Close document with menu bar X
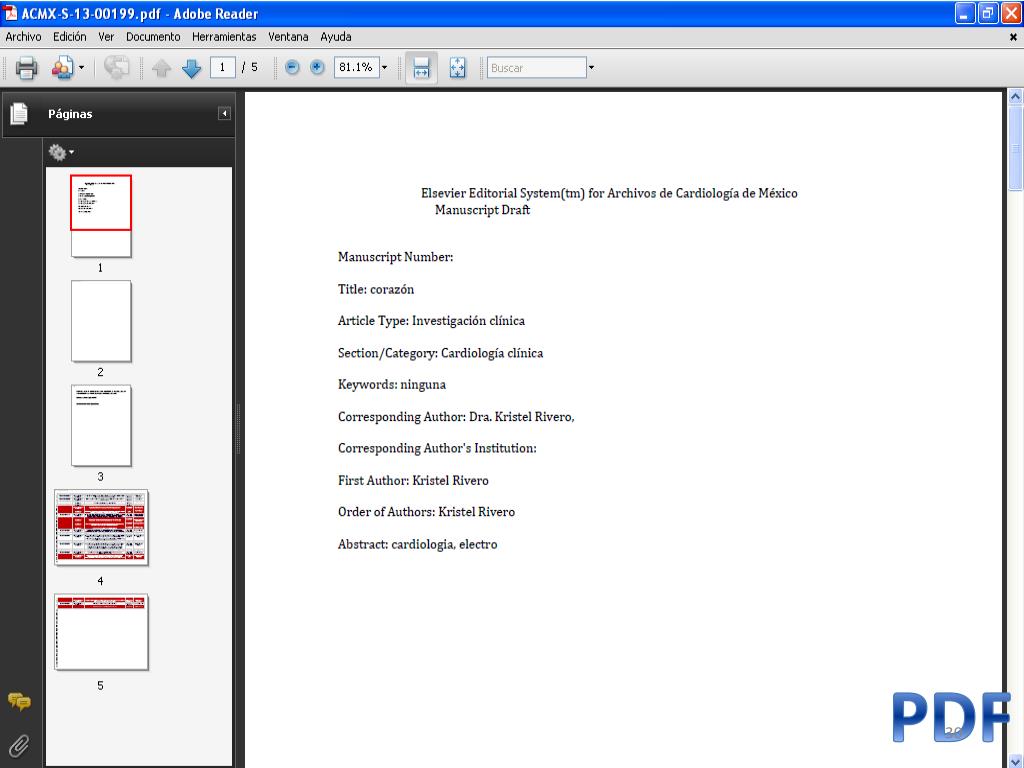Screen dimensions: 1024x768 tap(1013, 37)
